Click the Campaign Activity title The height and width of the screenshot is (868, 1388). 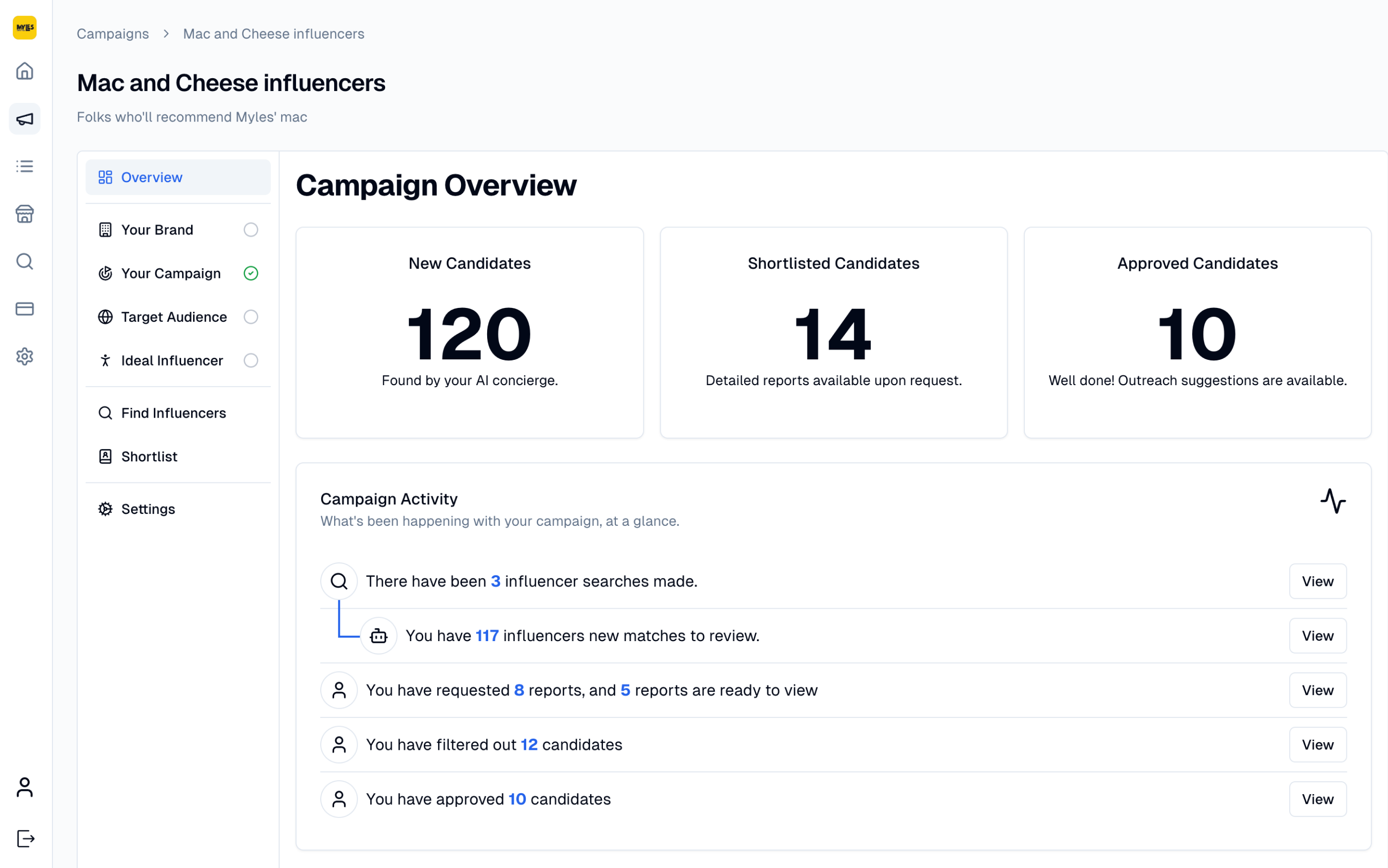(388, 499)
